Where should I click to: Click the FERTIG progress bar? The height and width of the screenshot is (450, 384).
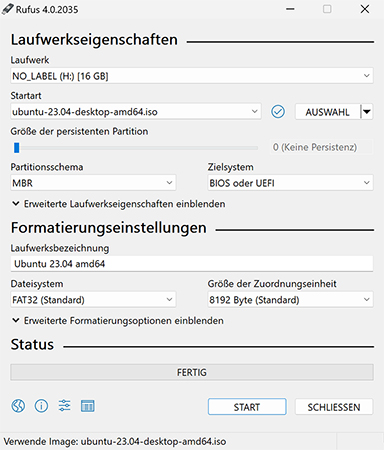192,372
